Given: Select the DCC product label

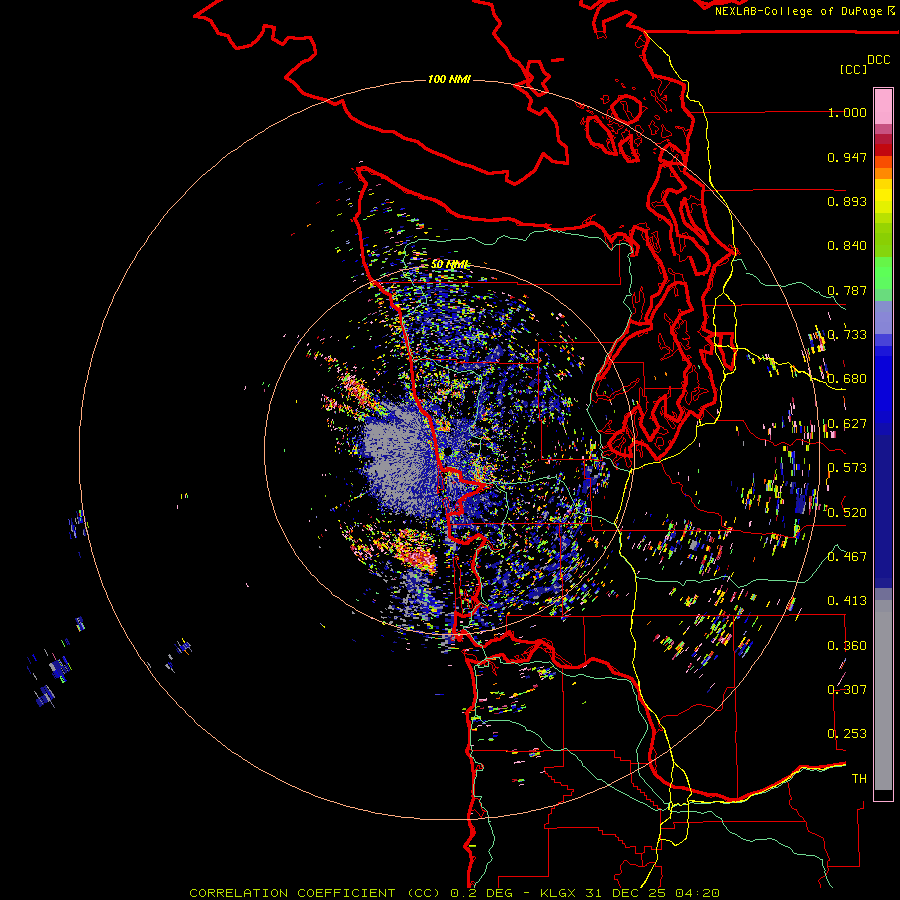Looking at the screenshot, I should pyautogui.click(x=878, y=60).
